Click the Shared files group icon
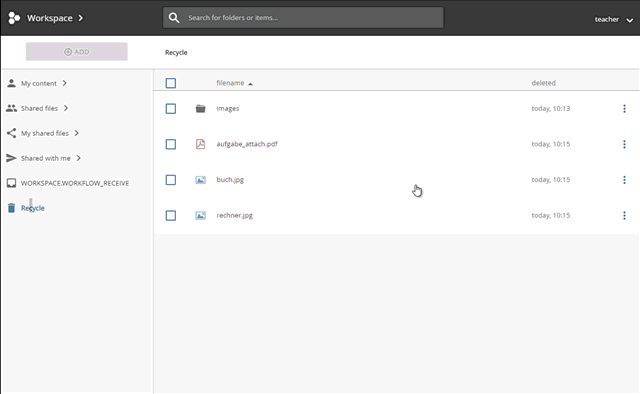 [11, 108]
